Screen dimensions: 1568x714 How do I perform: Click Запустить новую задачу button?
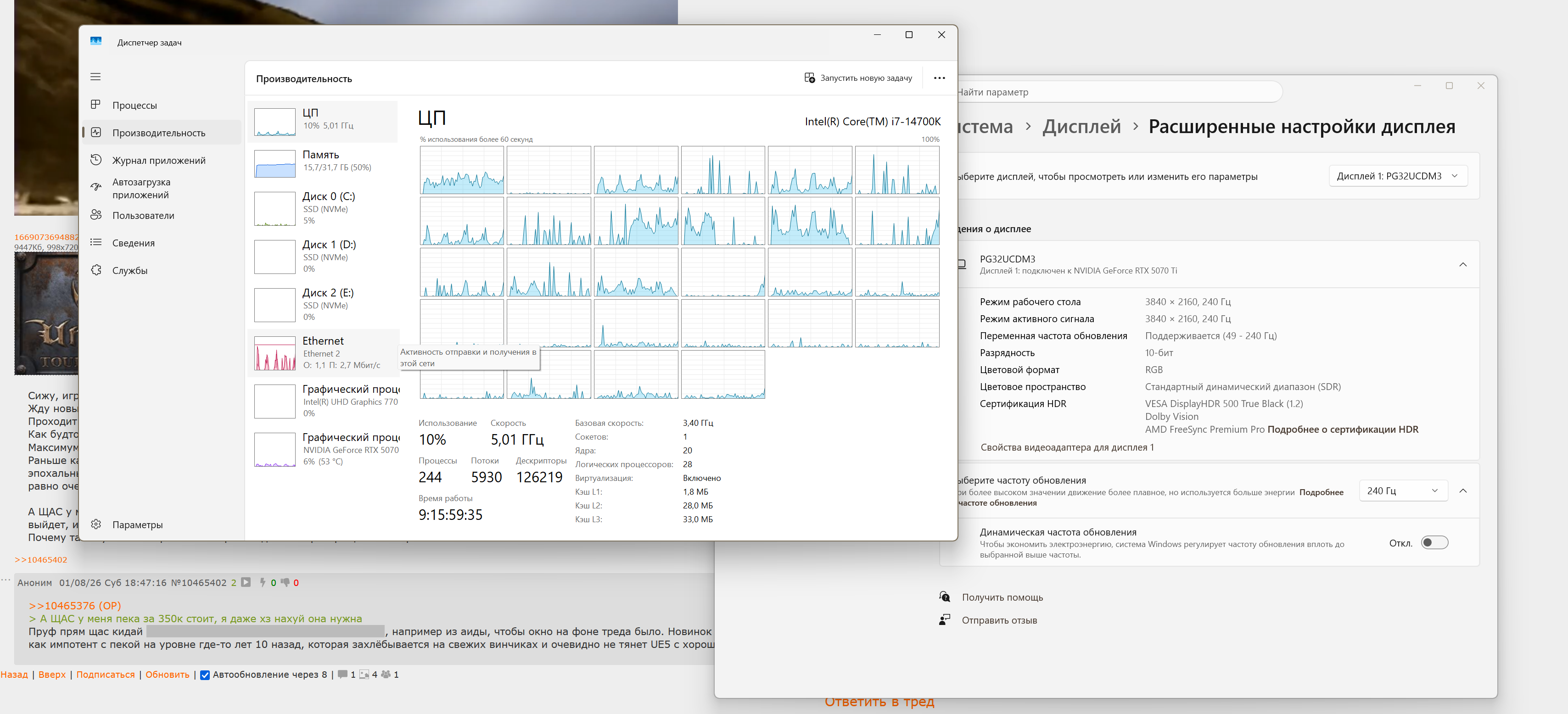pos(857,78)
